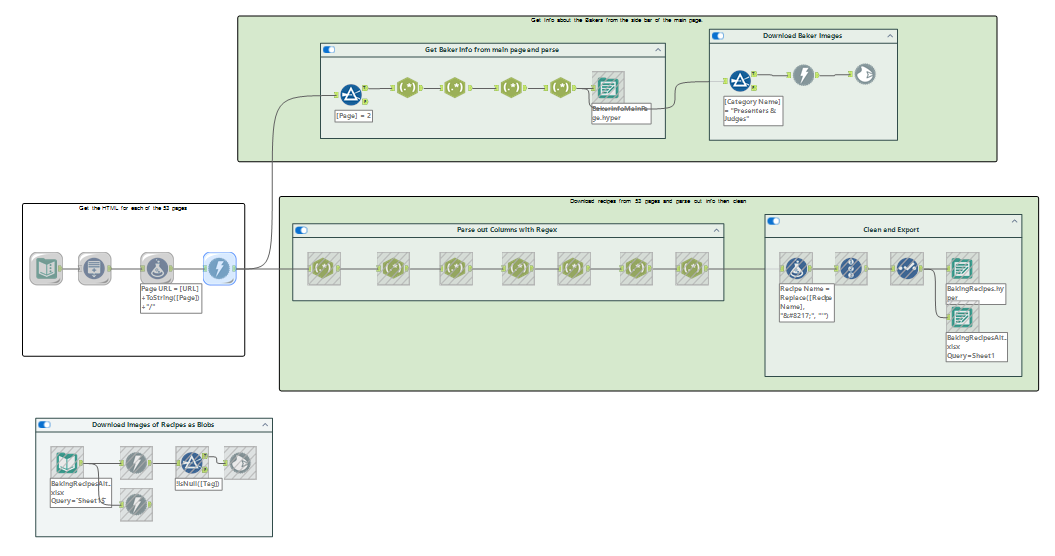
Task: Select tool between Formula and Data Cleansing
Action: pos(851,269)
